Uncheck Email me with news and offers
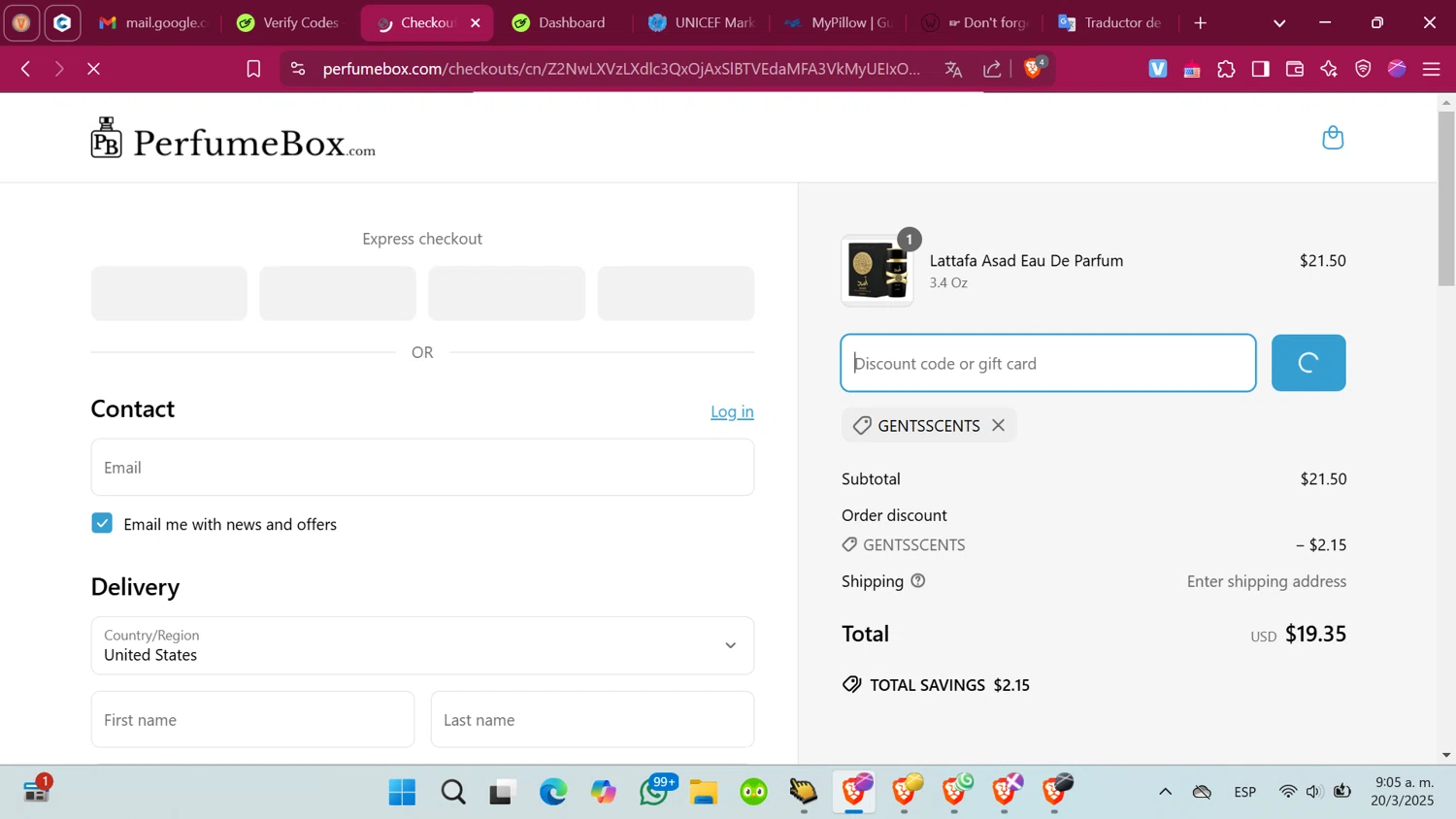Screen dimensions: 1456x819 pos(102,523)
